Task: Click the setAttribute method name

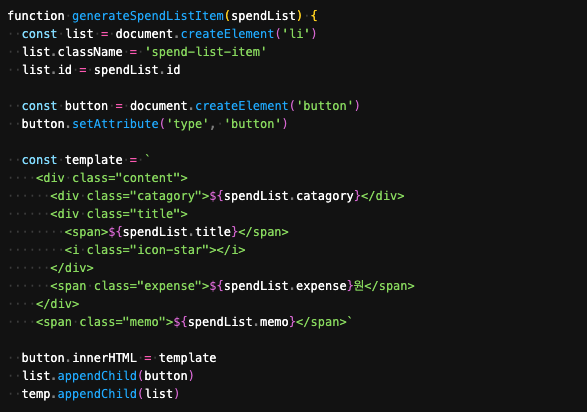Action: [x=115, y=124]
